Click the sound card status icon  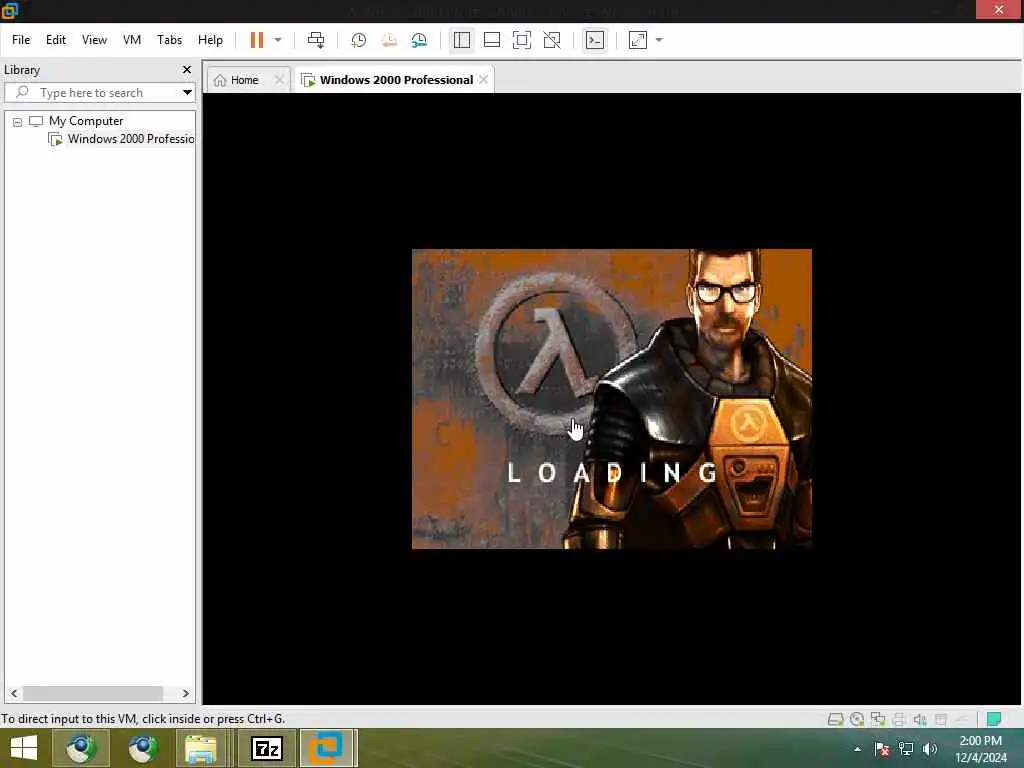pyautogui.click(x=920, y=719)
